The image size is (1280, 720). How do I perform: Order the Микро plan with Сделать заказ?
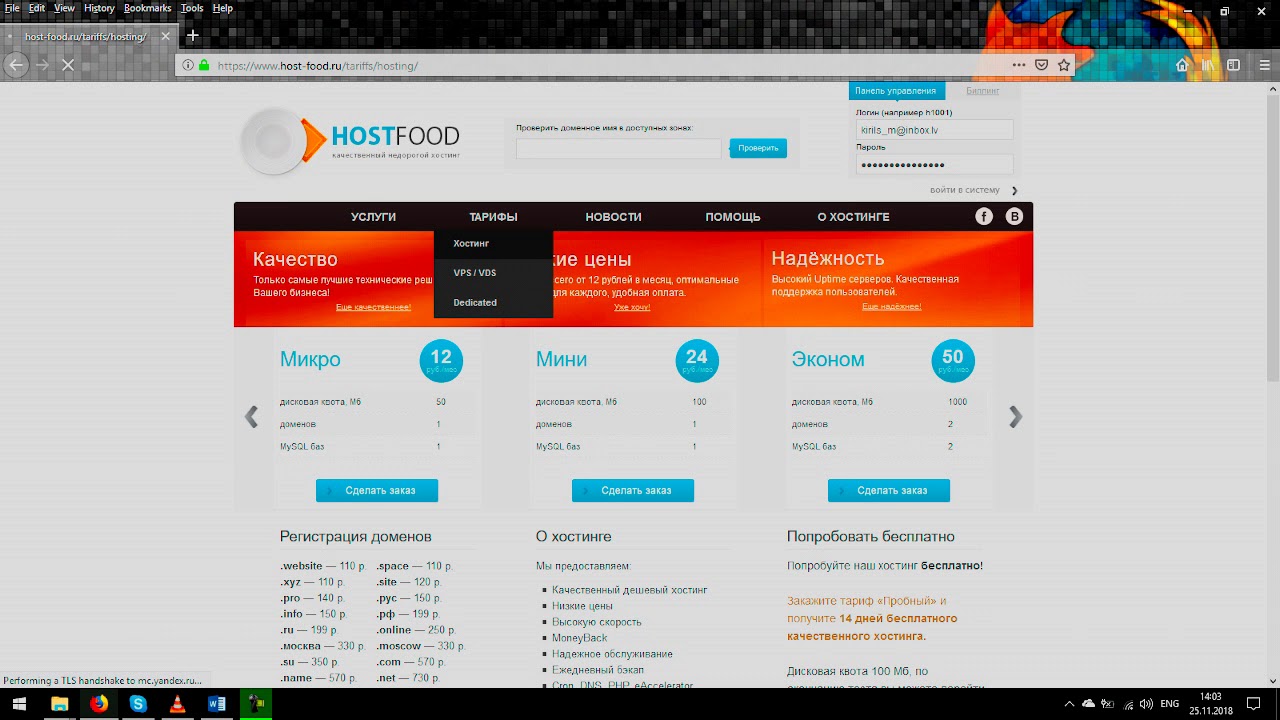[x=377, y=490]
